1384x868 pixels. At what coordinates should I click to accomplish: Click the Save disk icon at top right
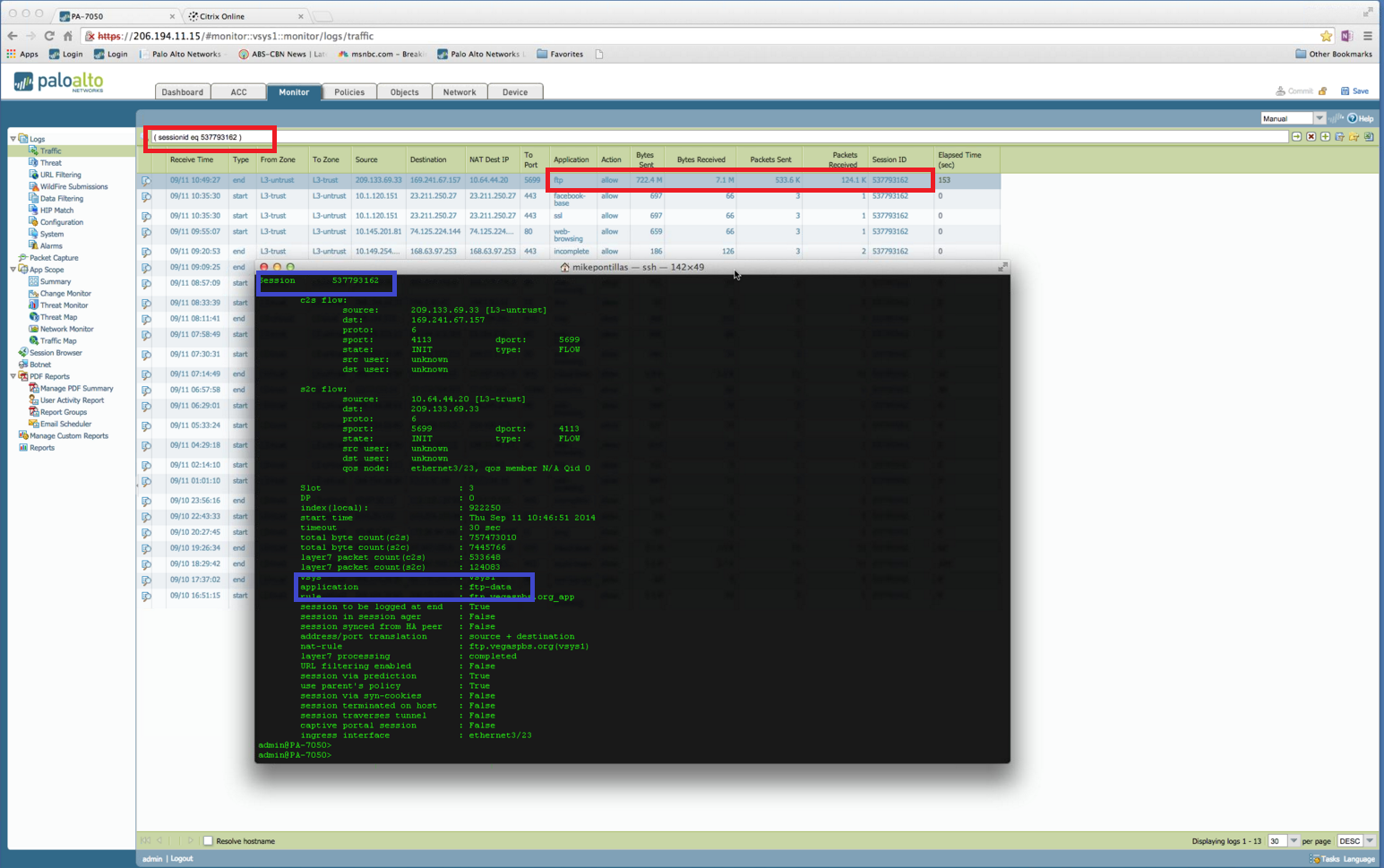tap(1345, 91)
